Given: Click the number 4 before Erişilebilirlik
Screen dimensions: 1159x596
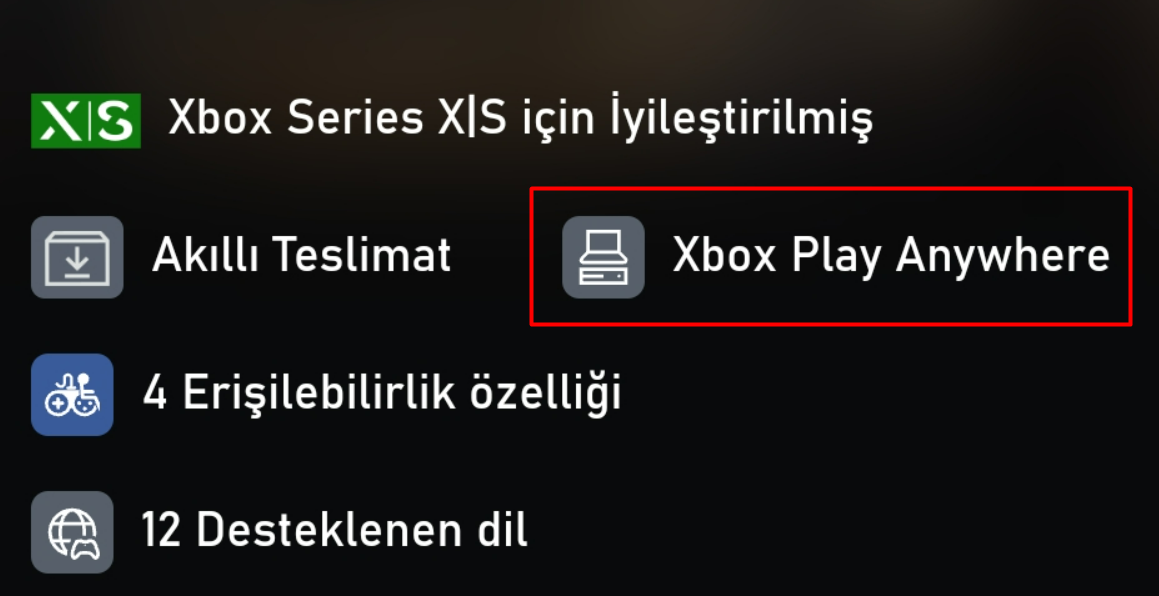Looking at the screenshot, I should [155, 394].
